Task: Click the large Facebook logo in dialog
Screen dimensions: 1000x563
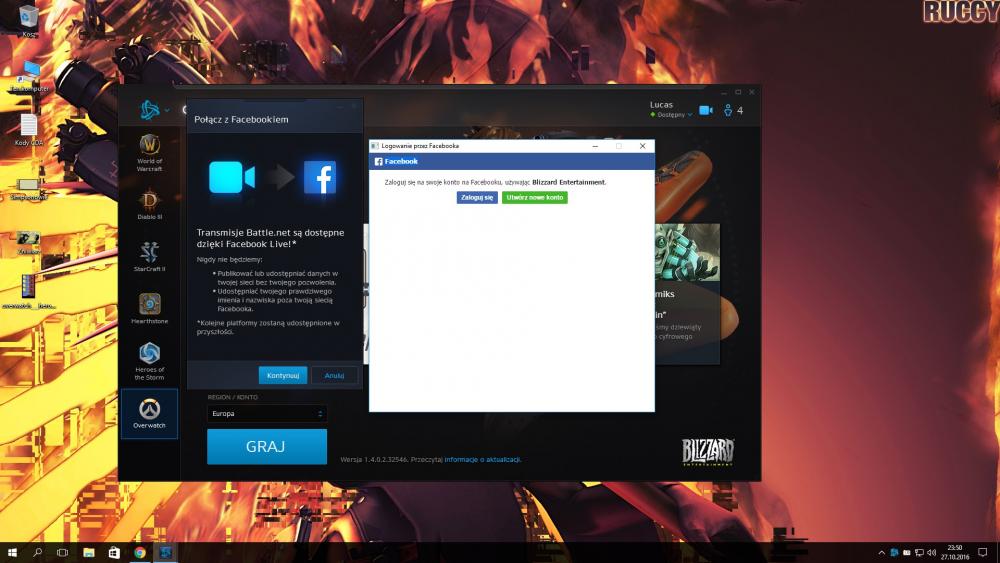Action: click(x=320, y=177)
